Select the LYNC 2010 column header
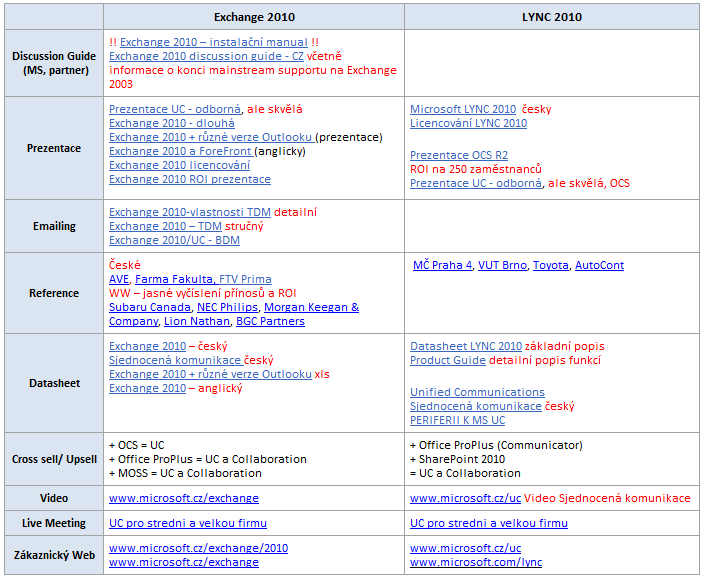 tap(552, 17)
